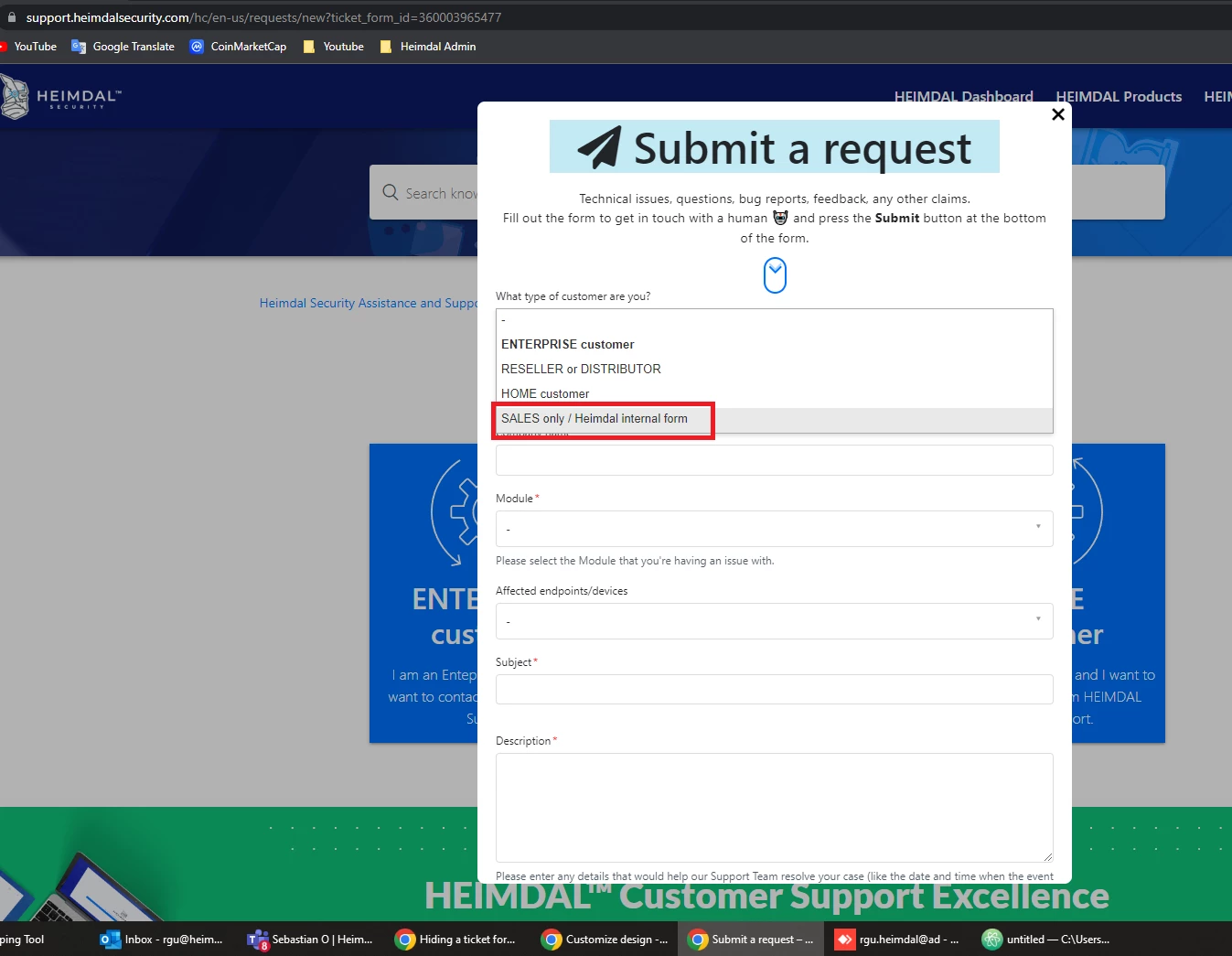This screenshot has width=1232, height=956.
Task: Click the paper plane icon in header
Action: tap(599, 147)
